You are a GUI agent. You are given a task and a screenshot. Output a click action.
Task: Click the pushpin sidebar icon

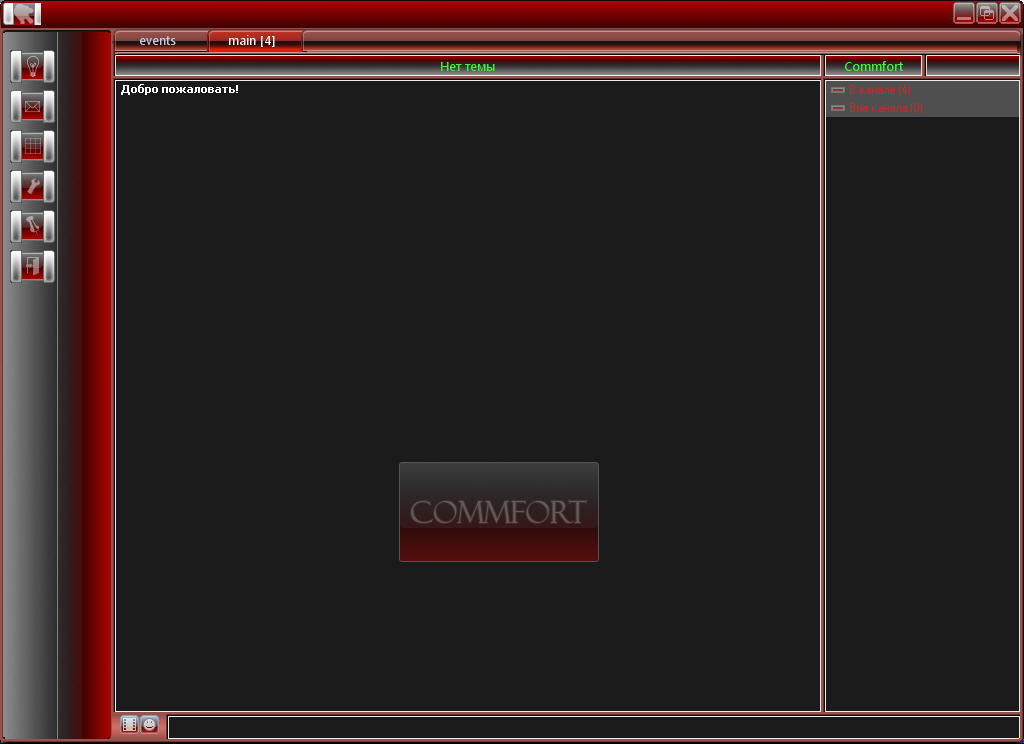(33, 227)
